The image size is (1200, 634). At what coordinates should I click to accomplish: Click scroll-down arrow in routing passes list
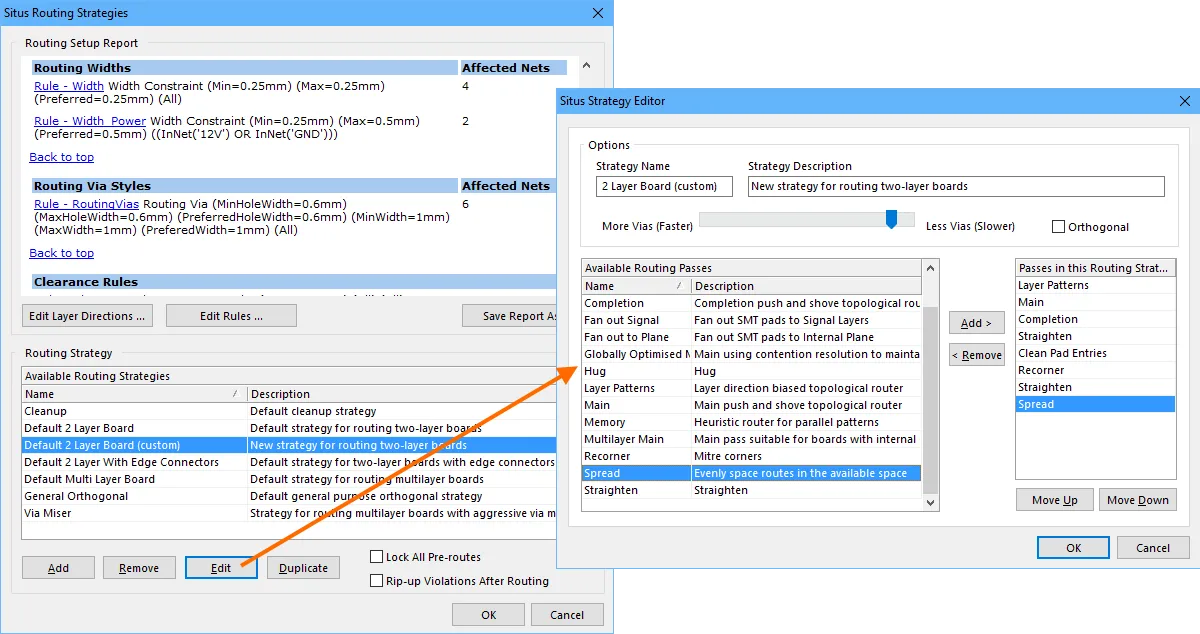tap(931, 503)
